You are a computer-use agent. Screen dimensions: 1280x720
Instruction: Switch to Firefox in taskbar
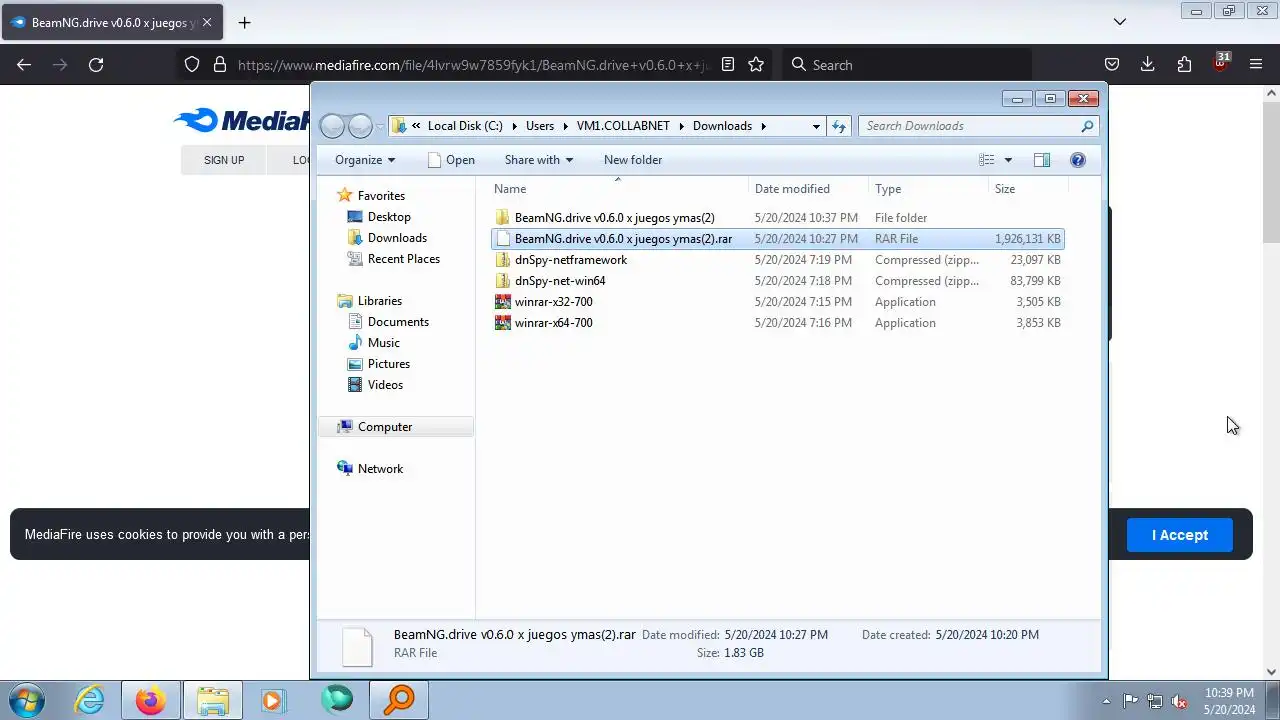(151, 700)
